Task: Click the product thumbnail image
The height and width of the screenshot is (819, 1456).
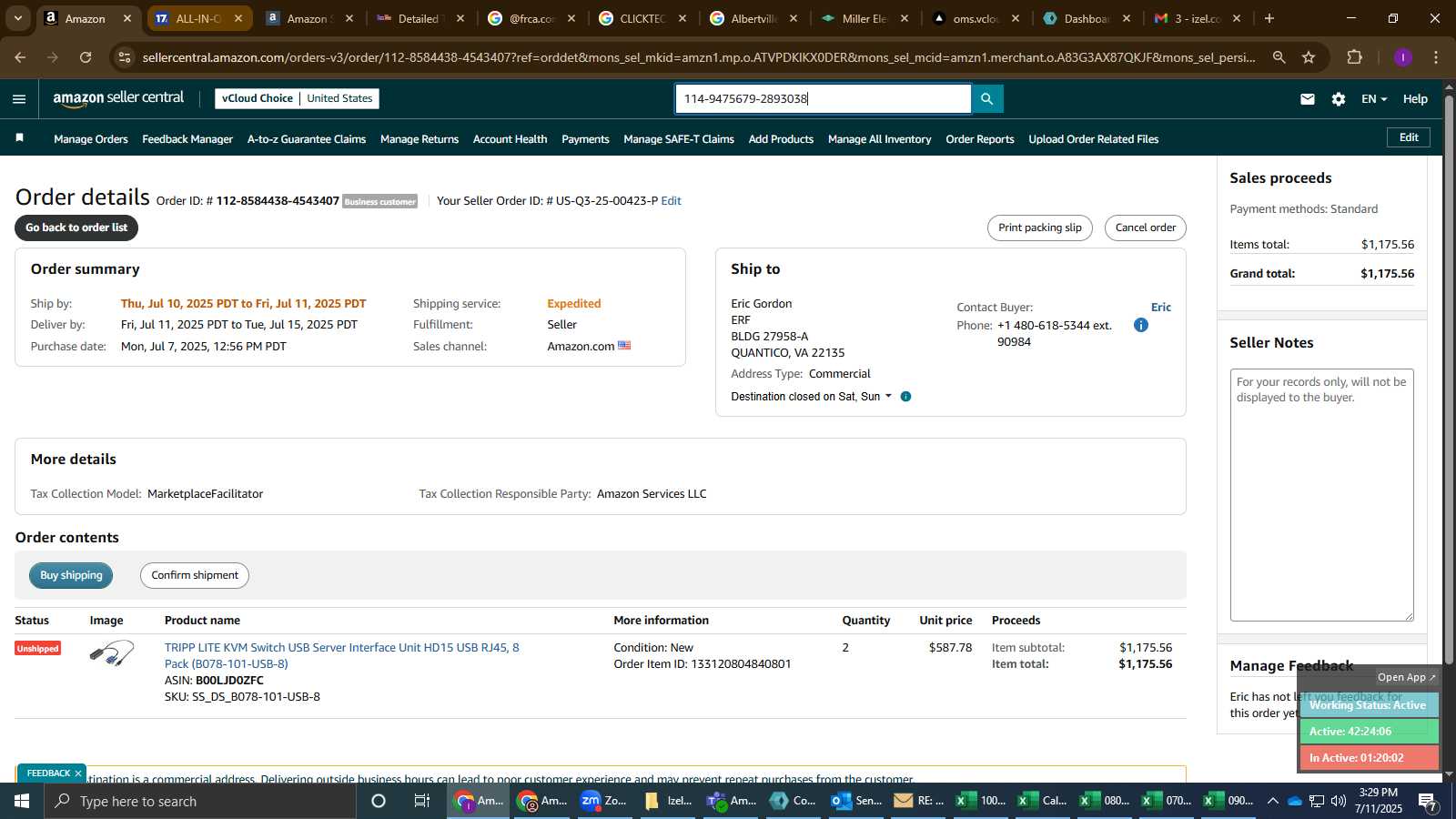Action: click(112, 653)
